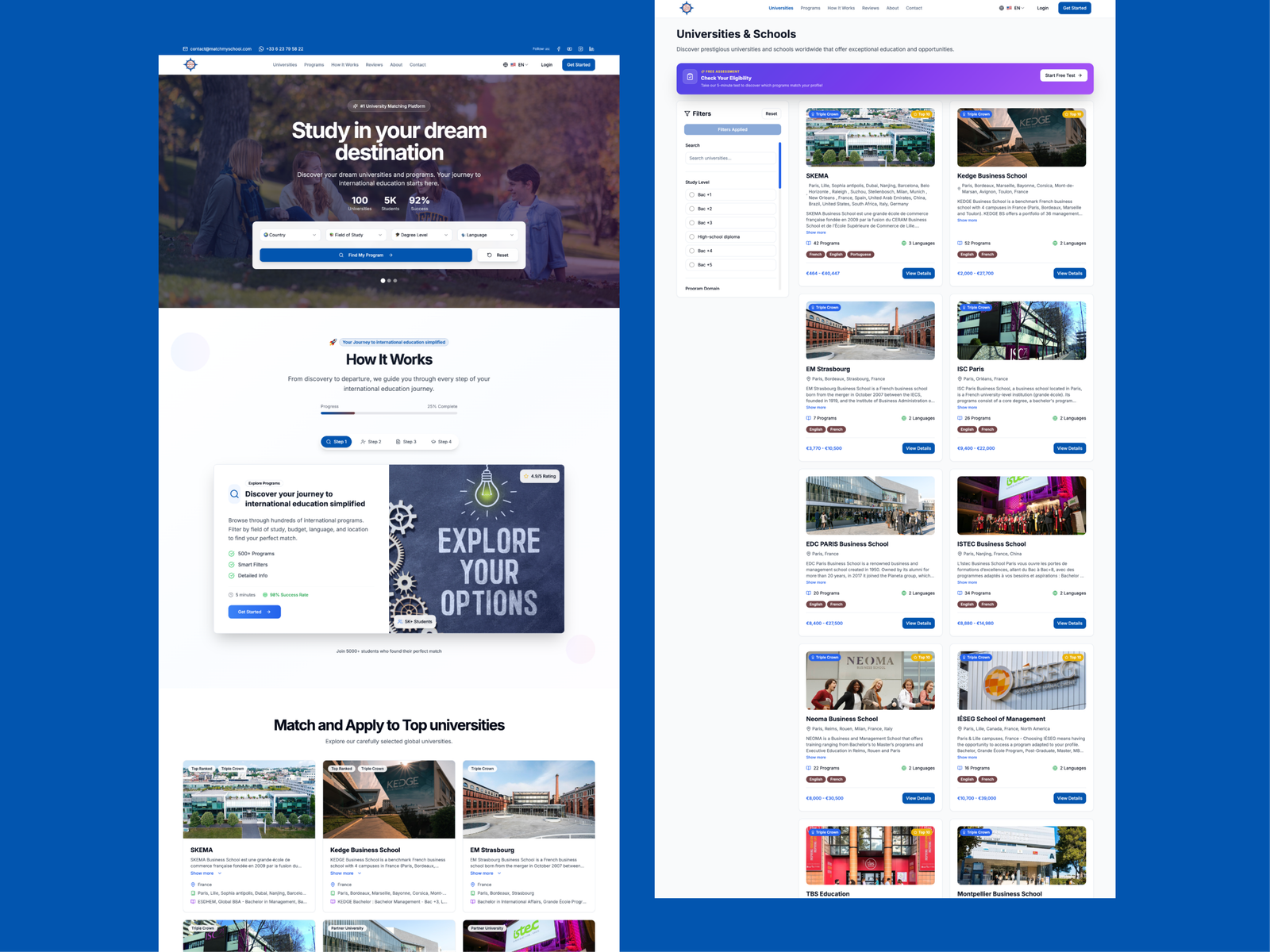Click the book icon next to 42 Programs

coord(809,243)
